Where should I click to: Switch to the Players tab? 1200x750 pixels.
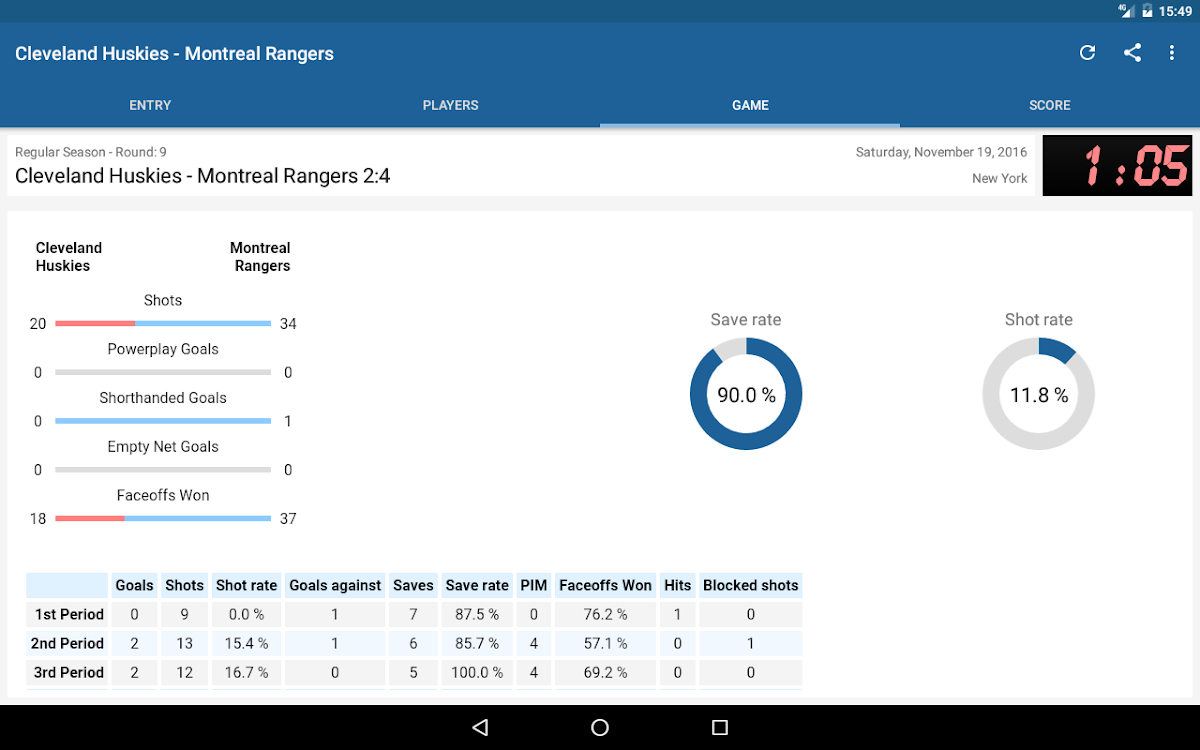(x=450, y=105)
